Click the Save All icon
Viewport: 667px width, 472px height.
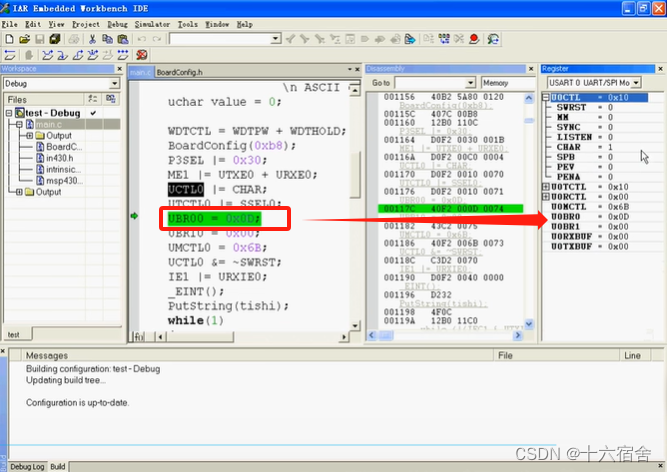point(55,39)
